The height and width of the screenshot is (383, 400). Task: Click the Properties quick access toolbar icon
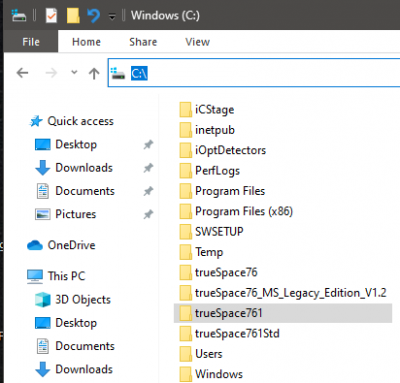tap(51, 16)
